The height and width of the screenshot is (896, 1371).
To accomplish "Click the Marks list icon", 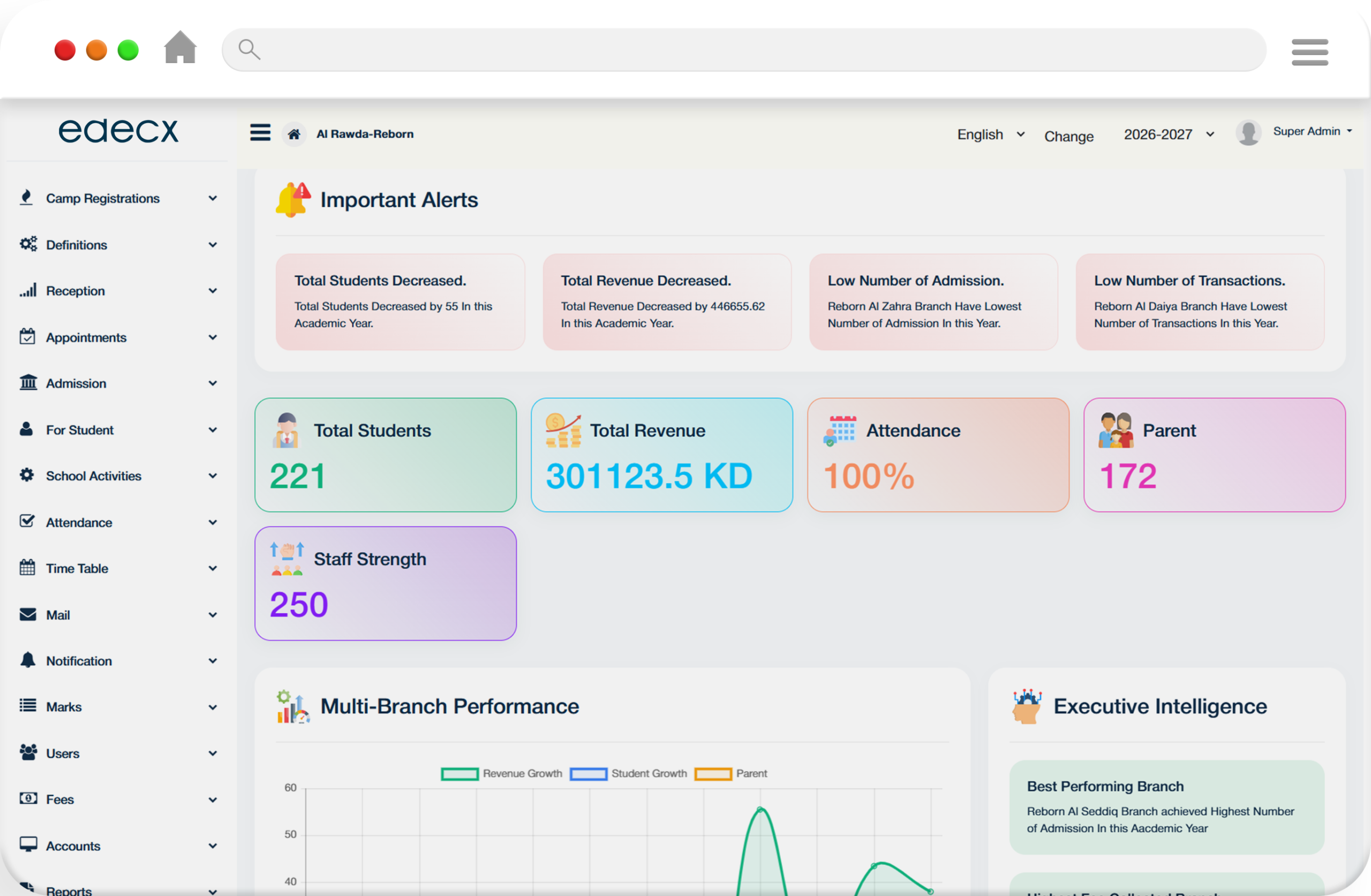I will click(28, 705).
